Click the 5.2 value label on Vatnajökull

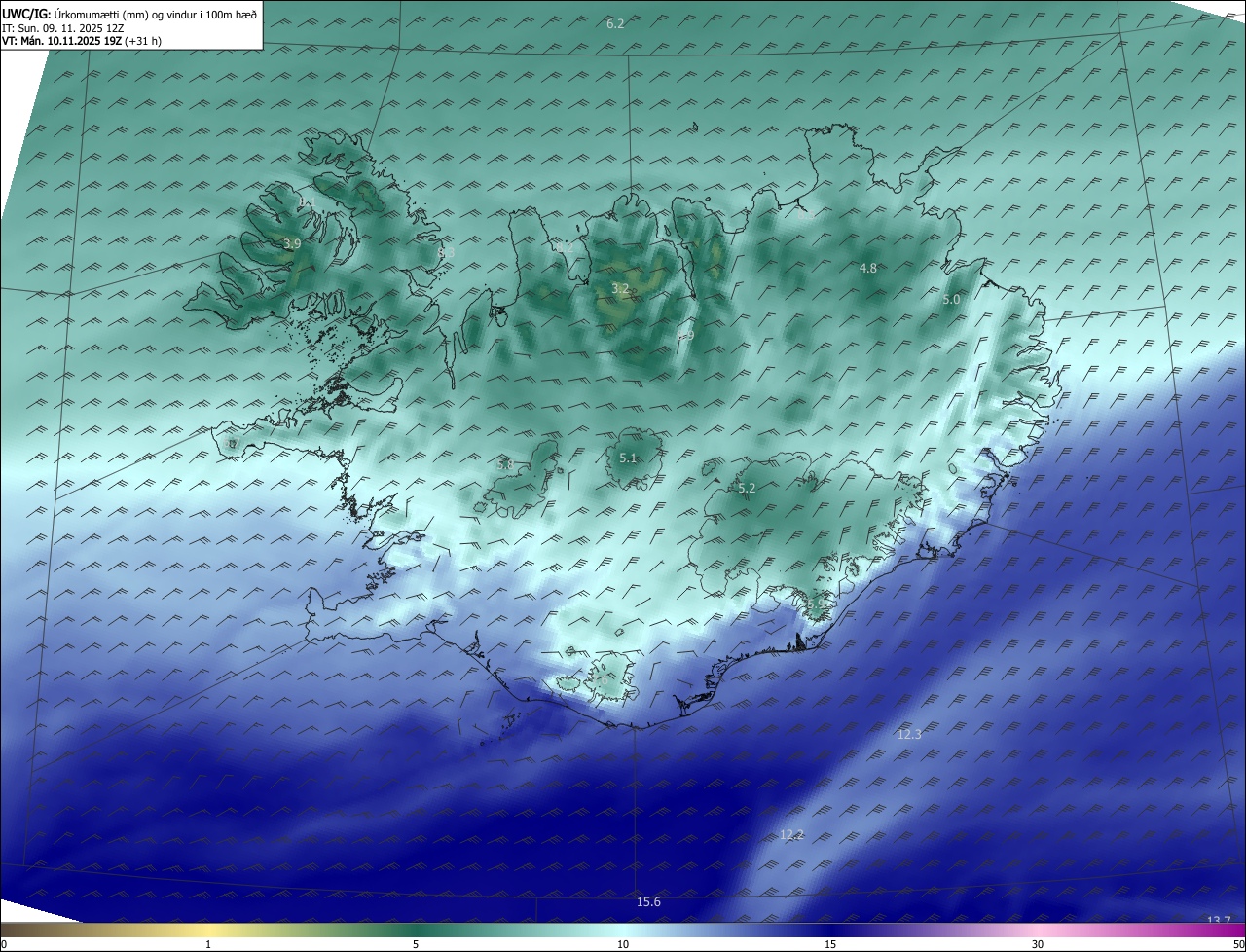click(747, 489)
